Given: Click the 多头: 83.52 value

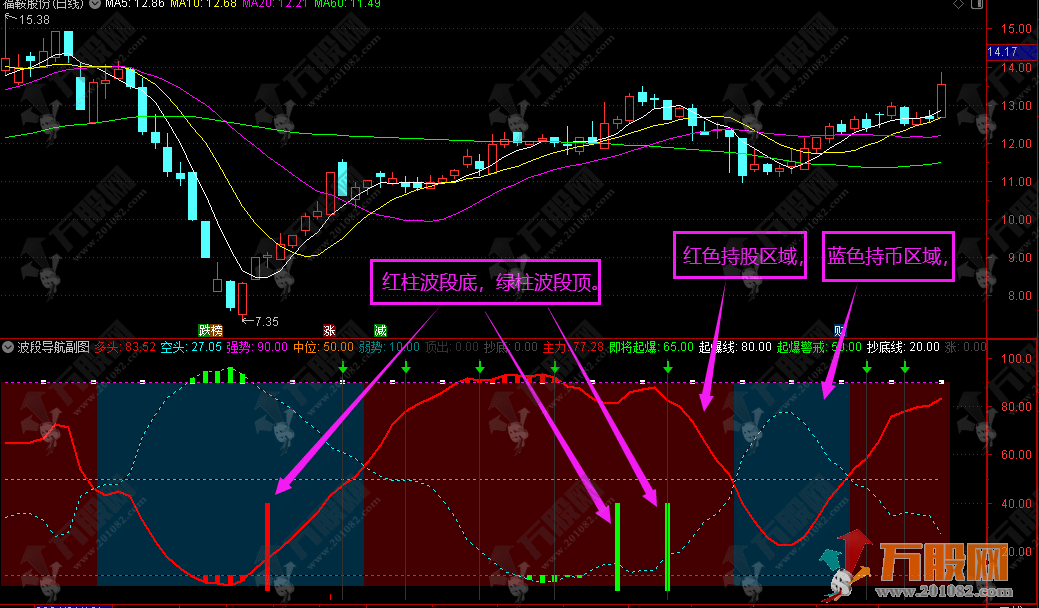Looking at the screenshot, I should [125, 347].
